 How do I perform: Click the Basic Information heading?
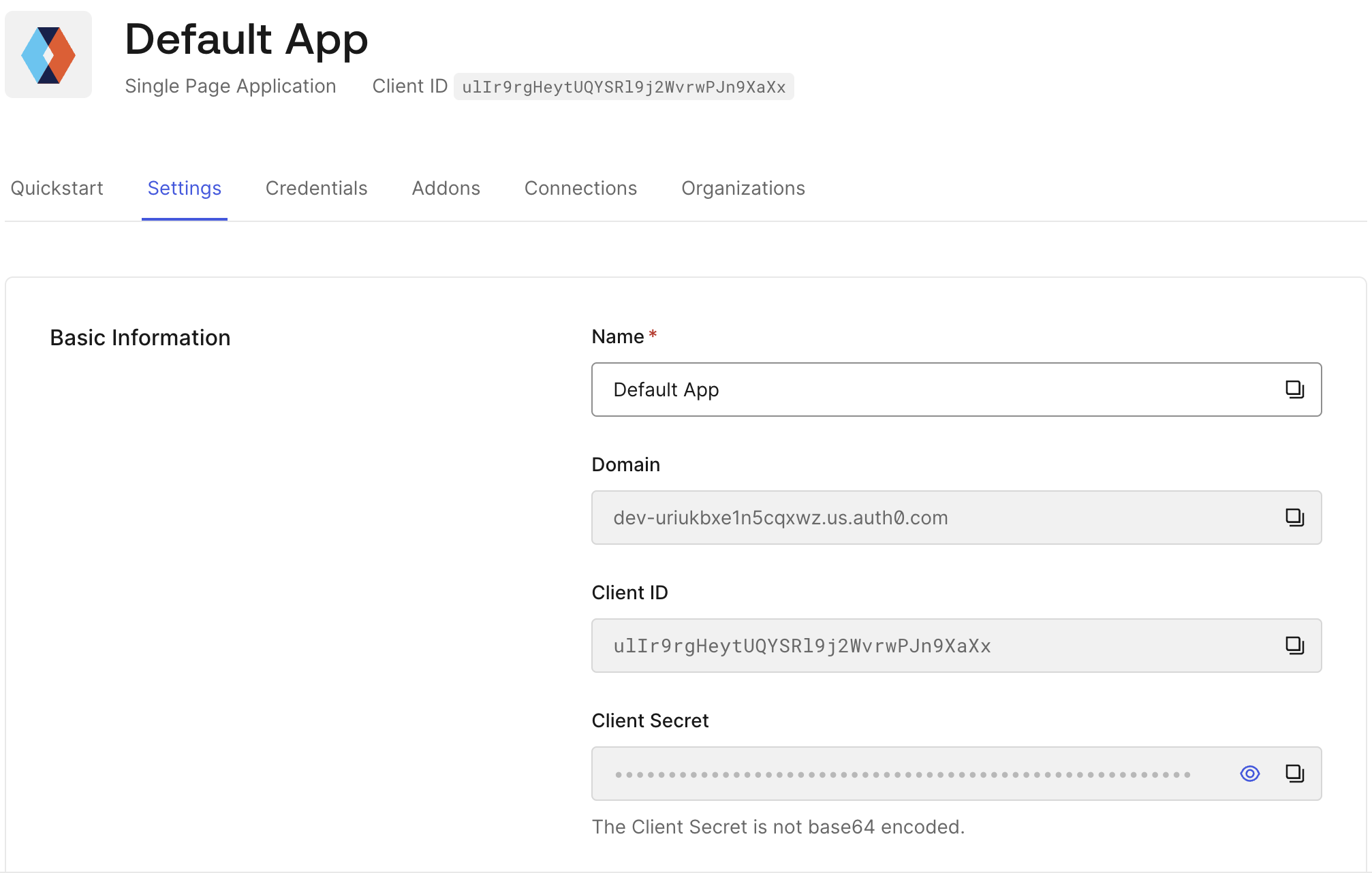click(139, 337)
